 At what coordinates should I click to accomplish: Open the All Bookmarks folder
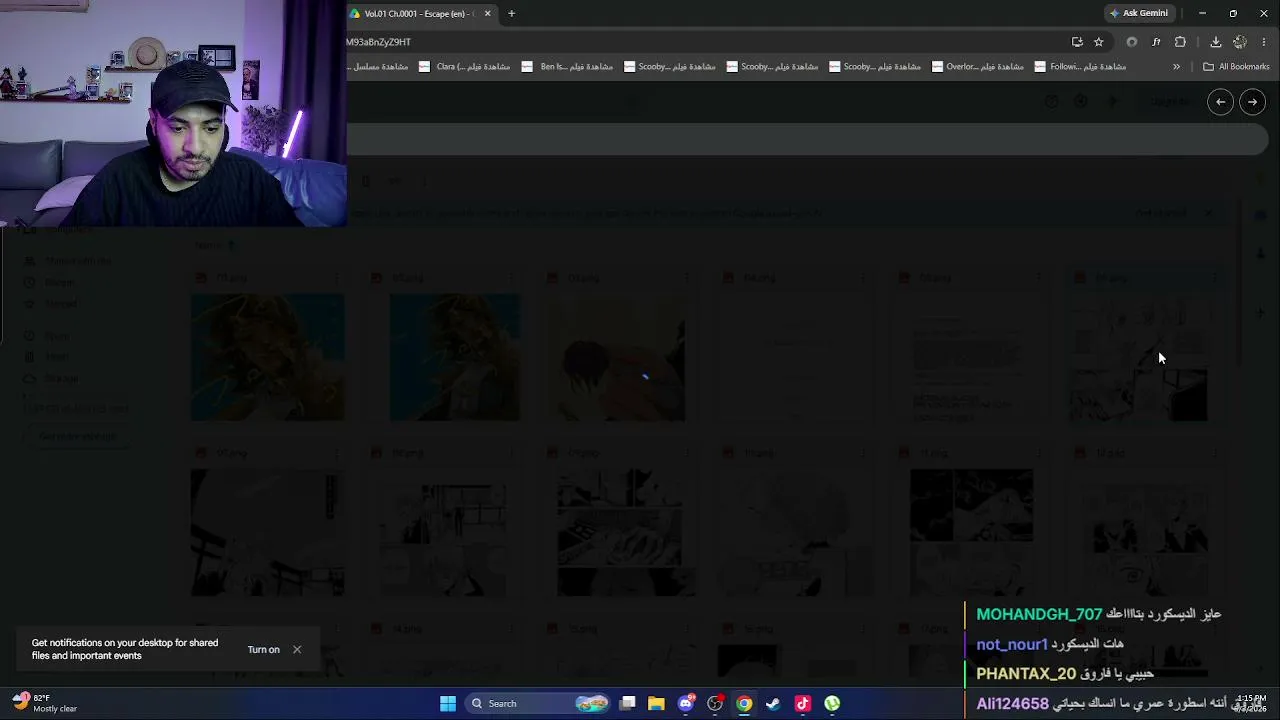pyautogui.click(x=1236, y=67)
